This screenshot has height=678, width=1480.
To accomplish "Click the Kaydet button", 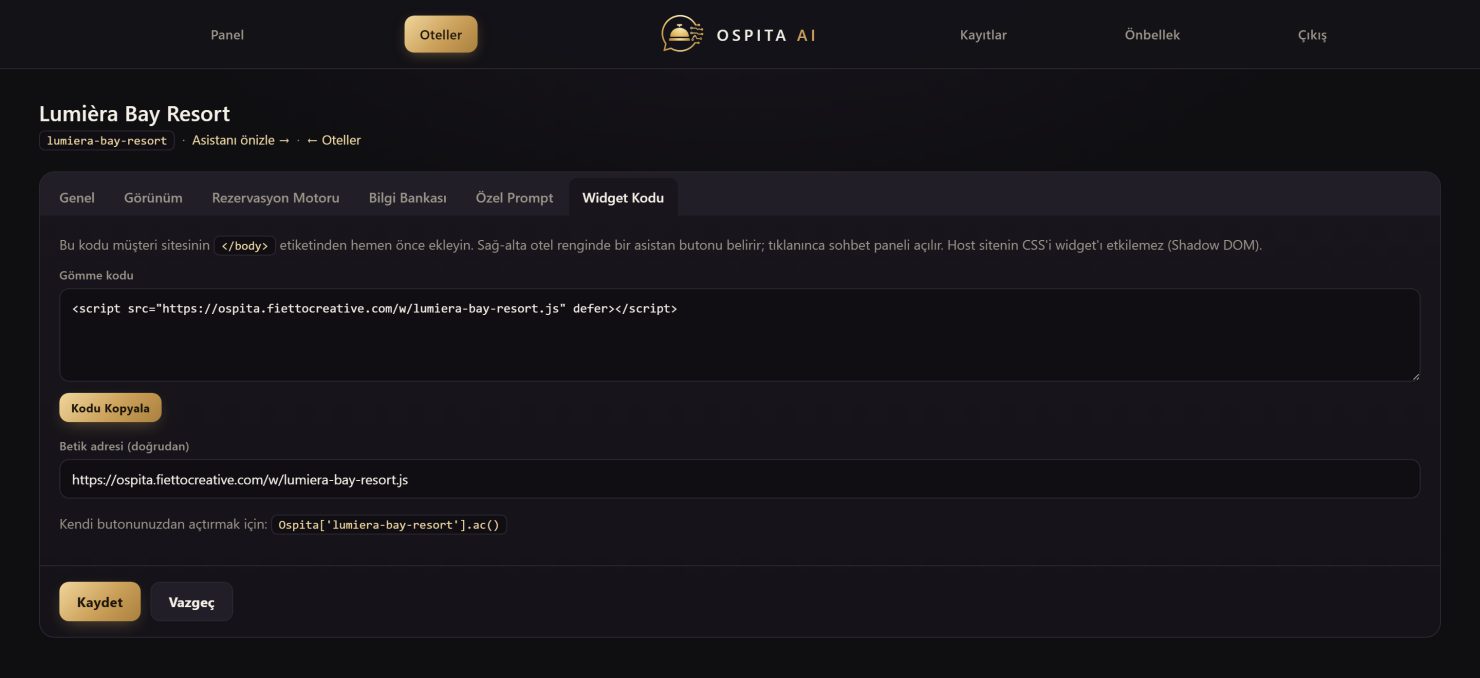I will (x=100, y=602).
